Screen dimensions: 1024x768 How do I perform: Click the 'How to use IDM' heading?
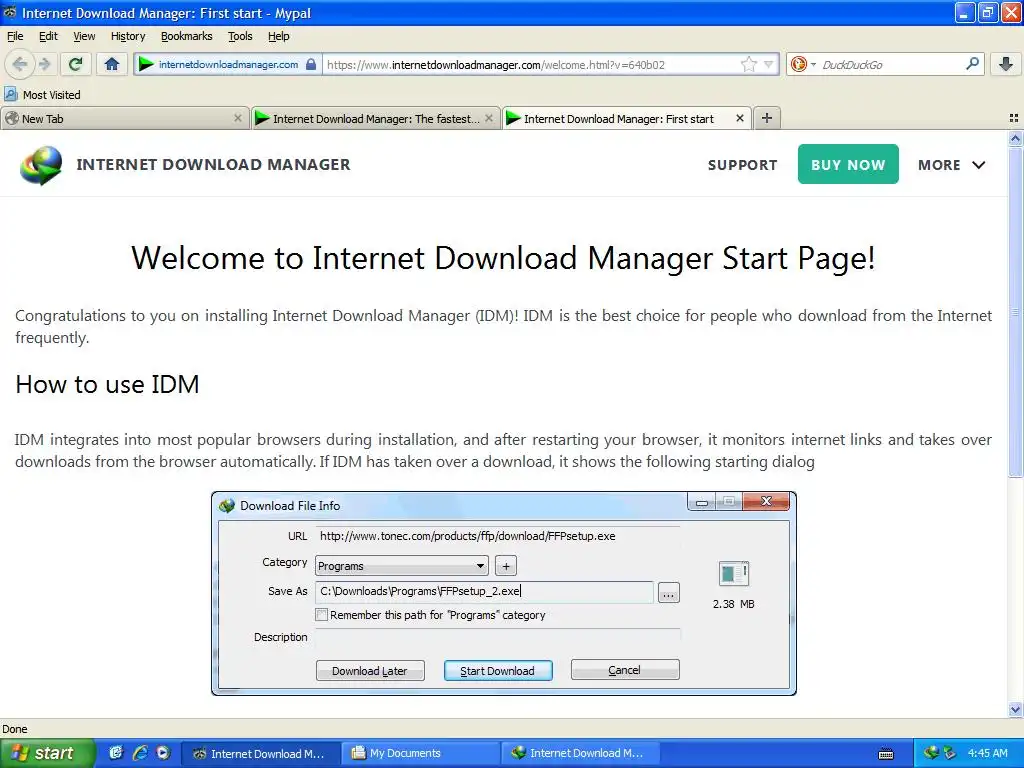(107, 384)
